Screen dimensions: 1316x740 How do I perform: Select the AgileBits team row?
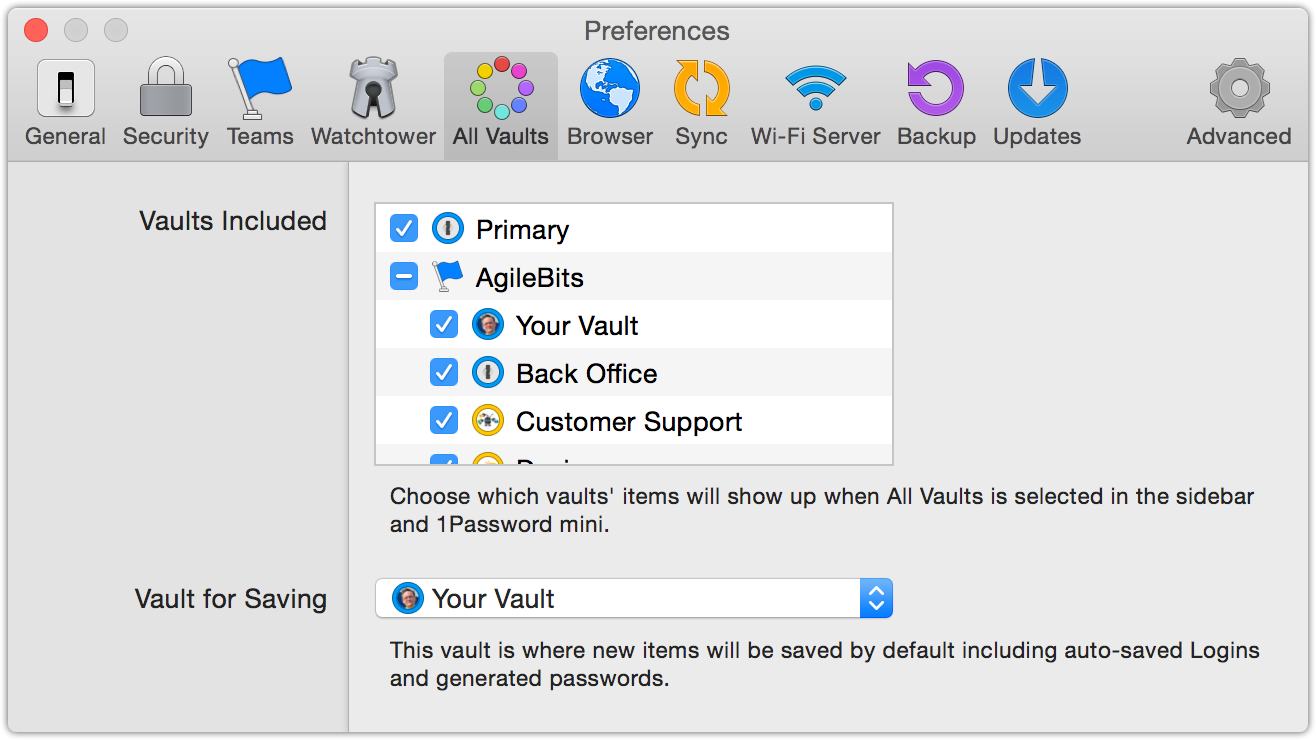click(530, 278)
